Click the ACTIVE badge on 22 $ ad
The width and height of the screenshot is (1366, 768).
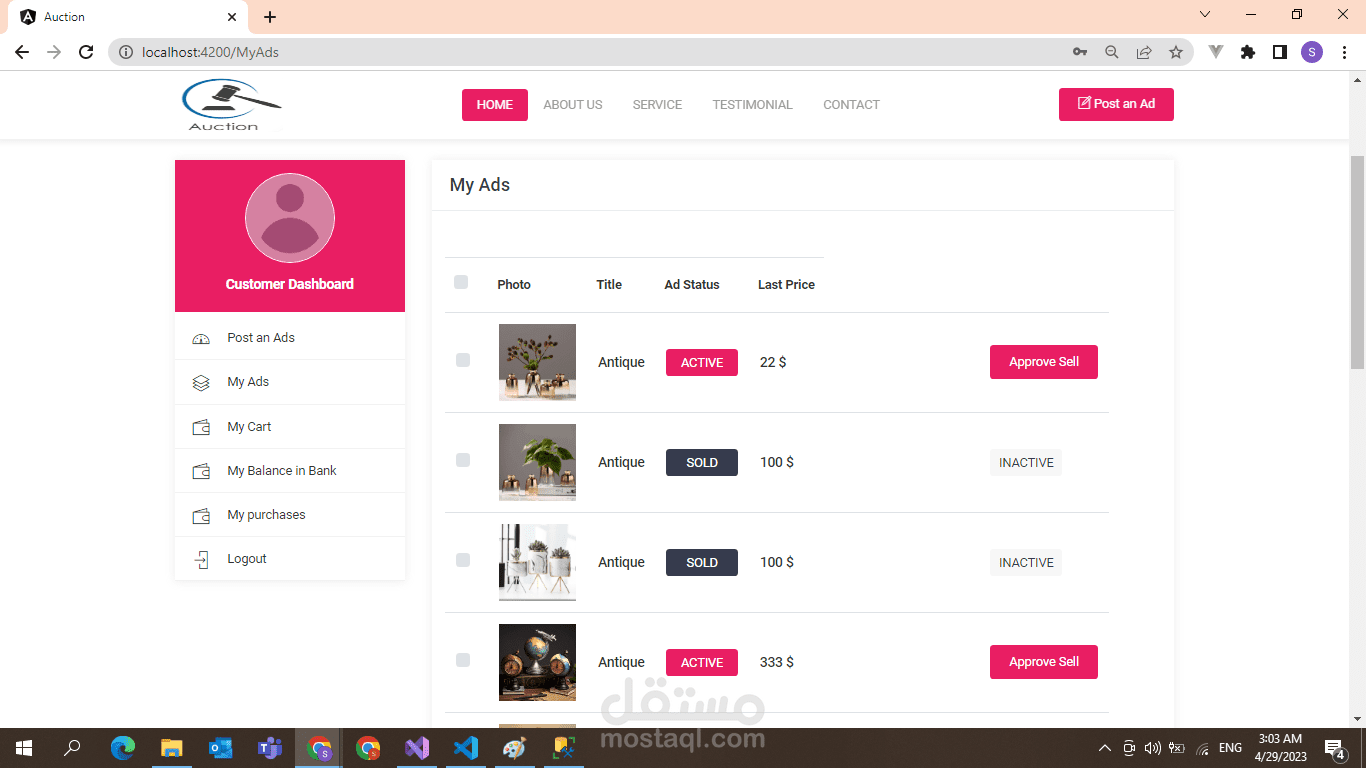(702, 362)
